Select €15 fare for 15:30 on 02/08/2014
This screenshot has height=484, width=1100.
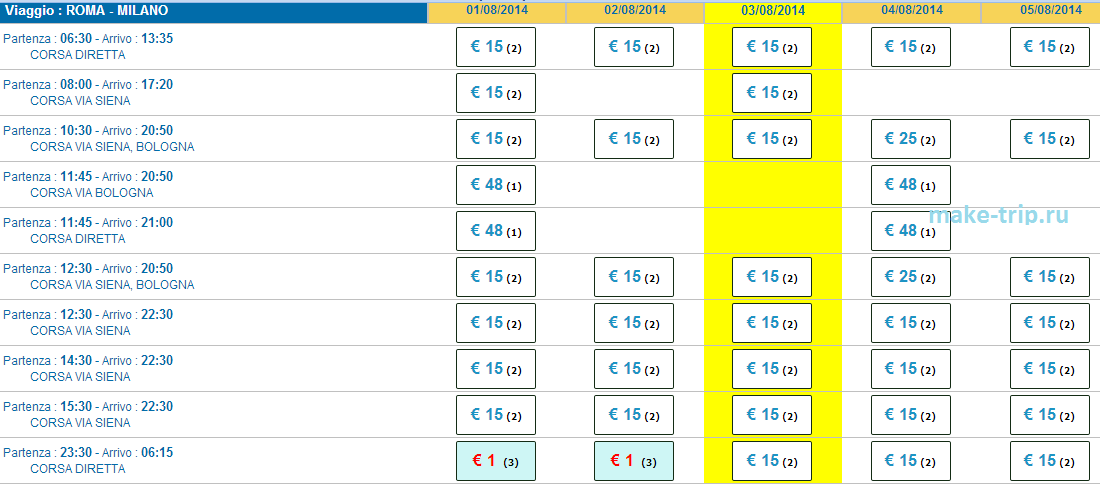(634, 415)
